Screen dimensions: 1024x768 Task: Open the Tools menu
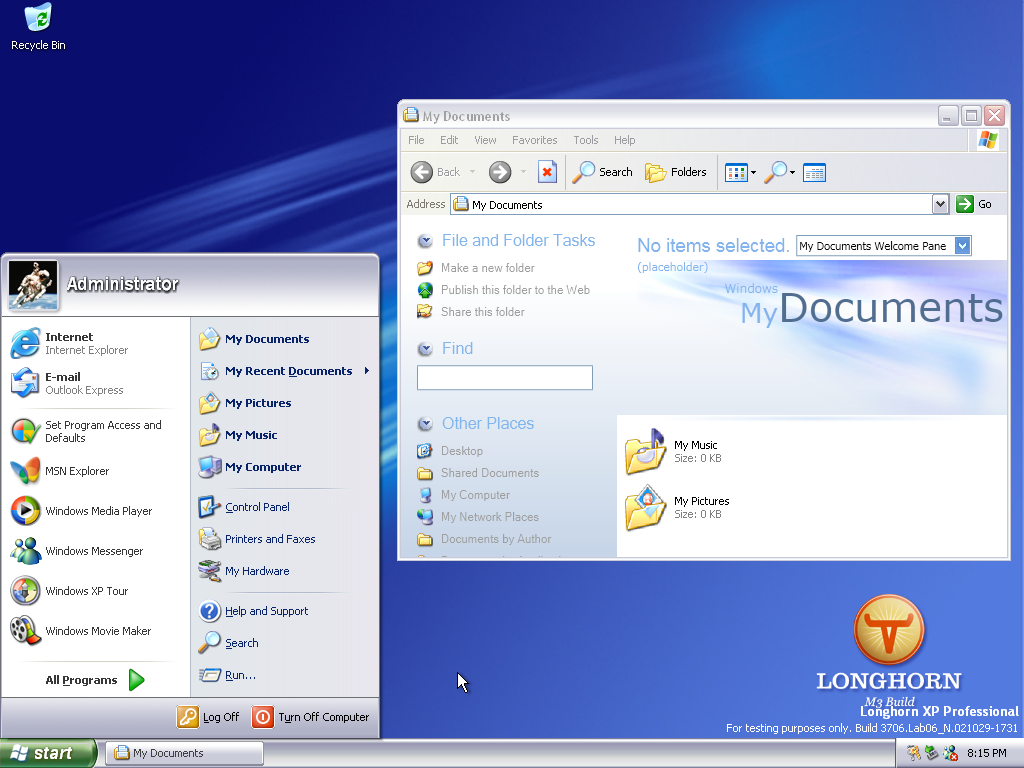coord(585,140)
